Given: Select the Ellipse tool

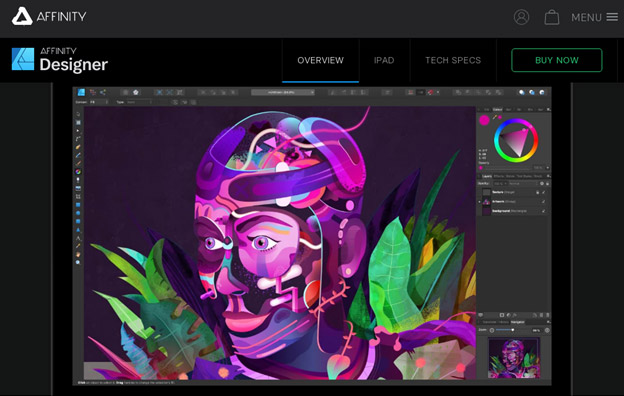Looking at the screenshot, I should [78, 213].
